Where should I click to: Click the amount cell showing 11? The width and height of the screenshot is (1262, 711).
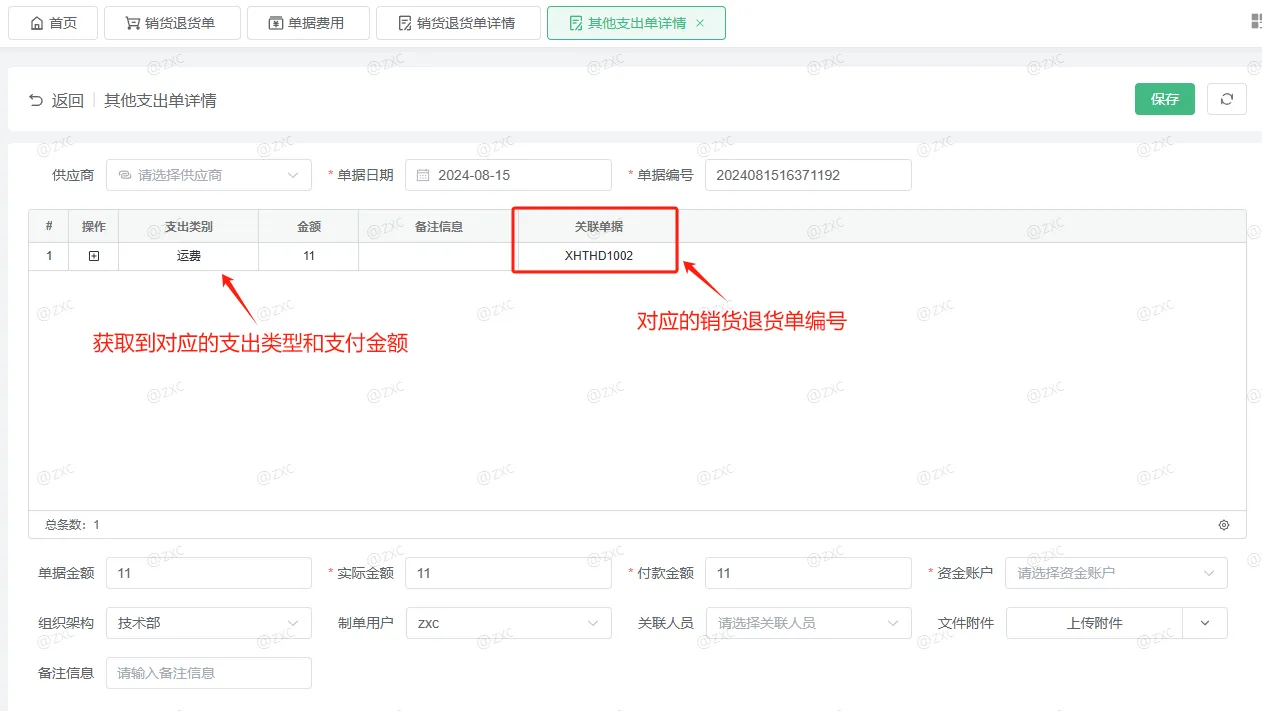309,256
